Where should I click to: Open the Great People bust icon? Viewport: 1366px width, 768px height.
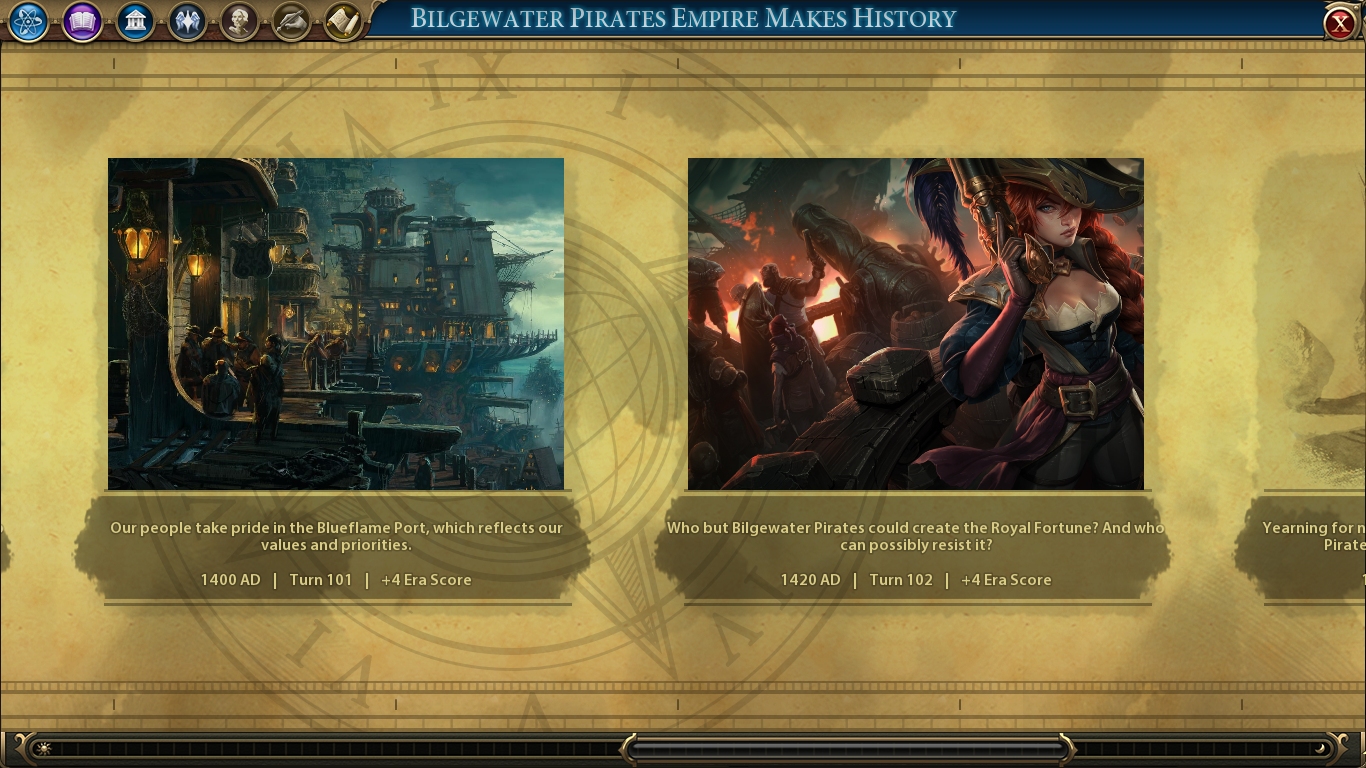239,21
